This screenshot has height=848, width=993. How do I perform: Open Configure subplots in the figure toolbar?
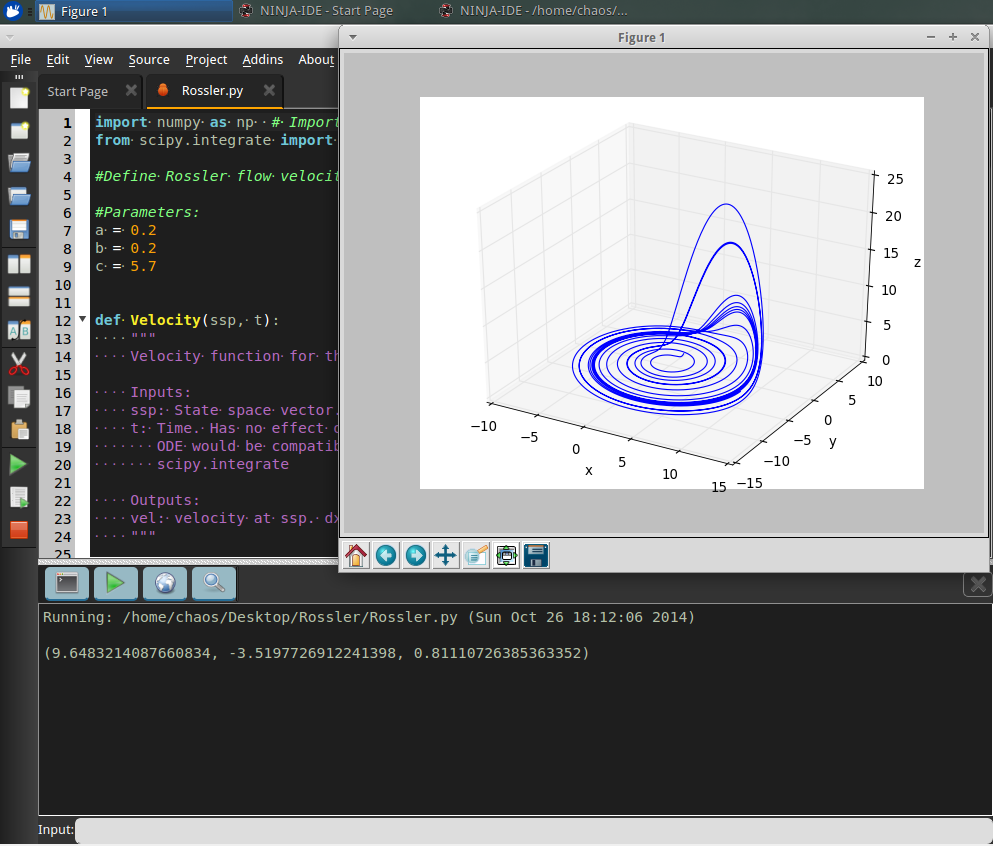(x=506, y=557)
